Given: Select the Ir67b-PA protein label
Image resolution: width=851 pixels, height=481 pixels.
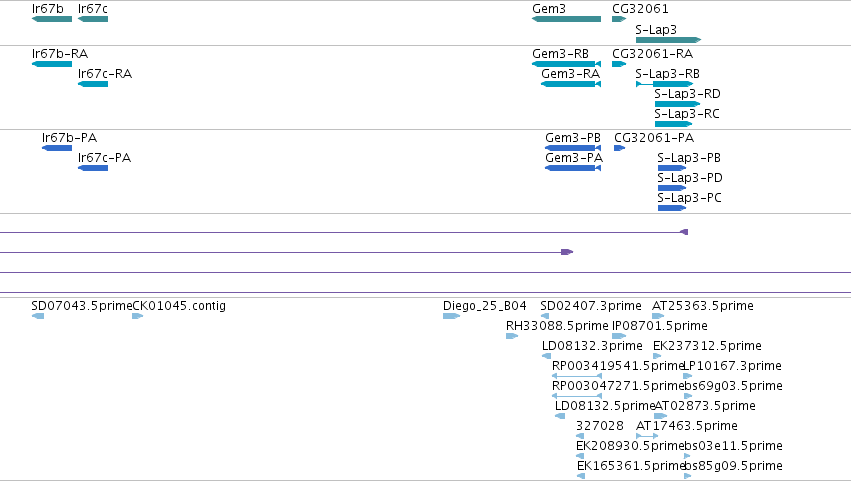Looking at the screenshot, I should pyautogui.click(x=69, y=138).
